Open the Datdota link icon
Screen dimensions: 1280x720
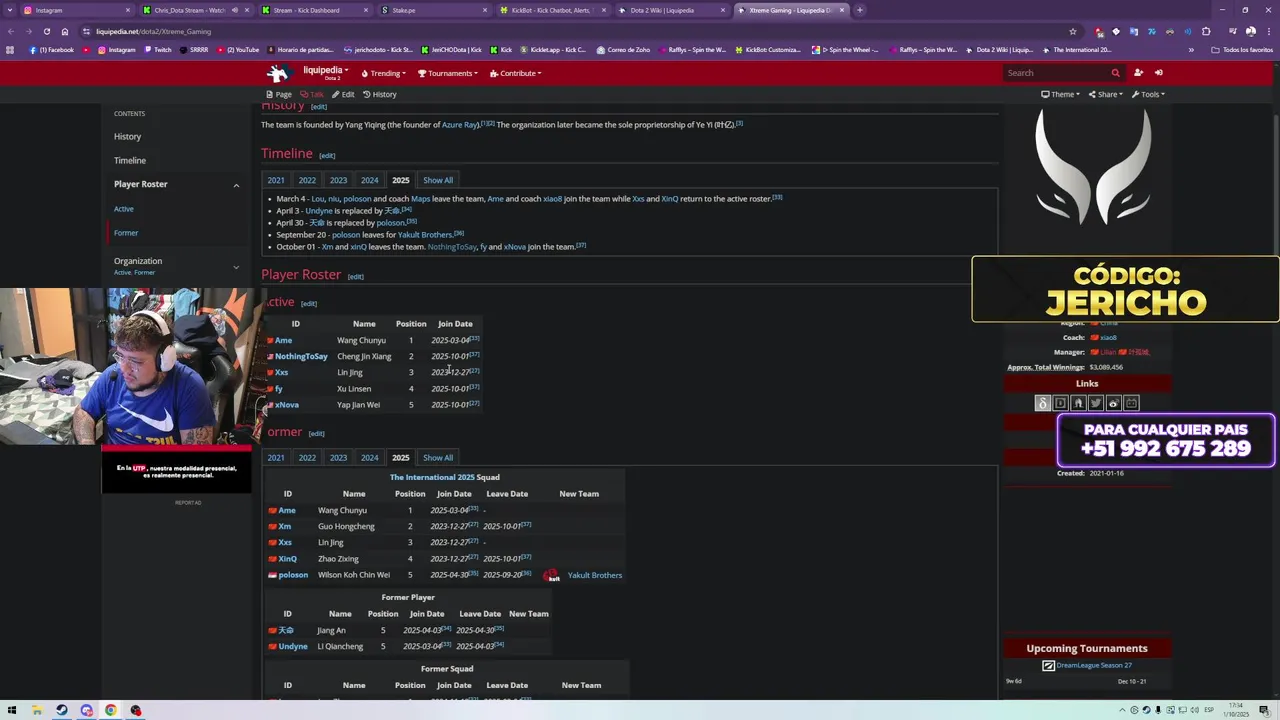pyautogui.click(x=1060, y=403)
